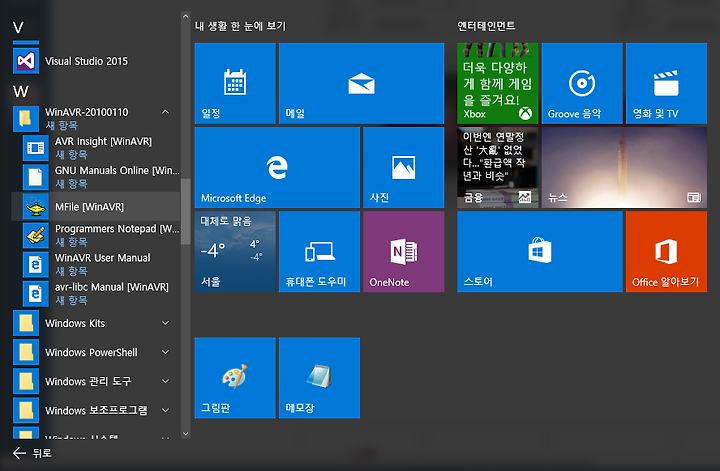Screen dimensions: 720x471
Task: Open the Xbox live tile
Action: click(497, 84)
